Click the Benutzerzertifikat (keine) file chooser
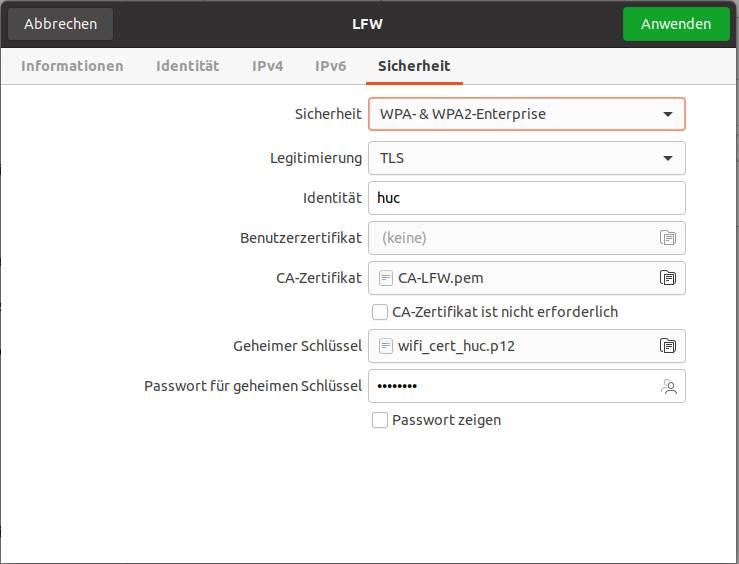739x564 pixels. click(526, 238)
